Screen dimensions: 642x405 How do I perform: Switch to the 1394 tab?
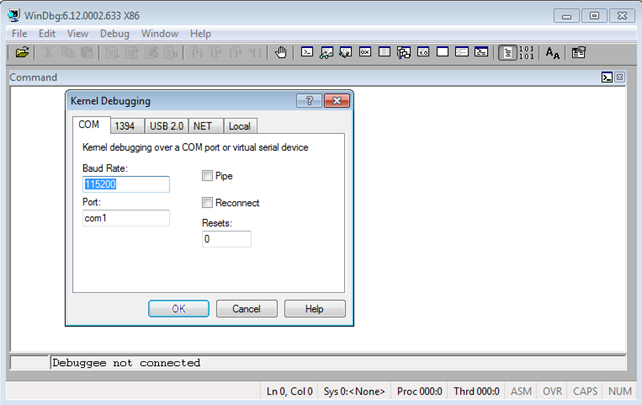tap(125, 126)
